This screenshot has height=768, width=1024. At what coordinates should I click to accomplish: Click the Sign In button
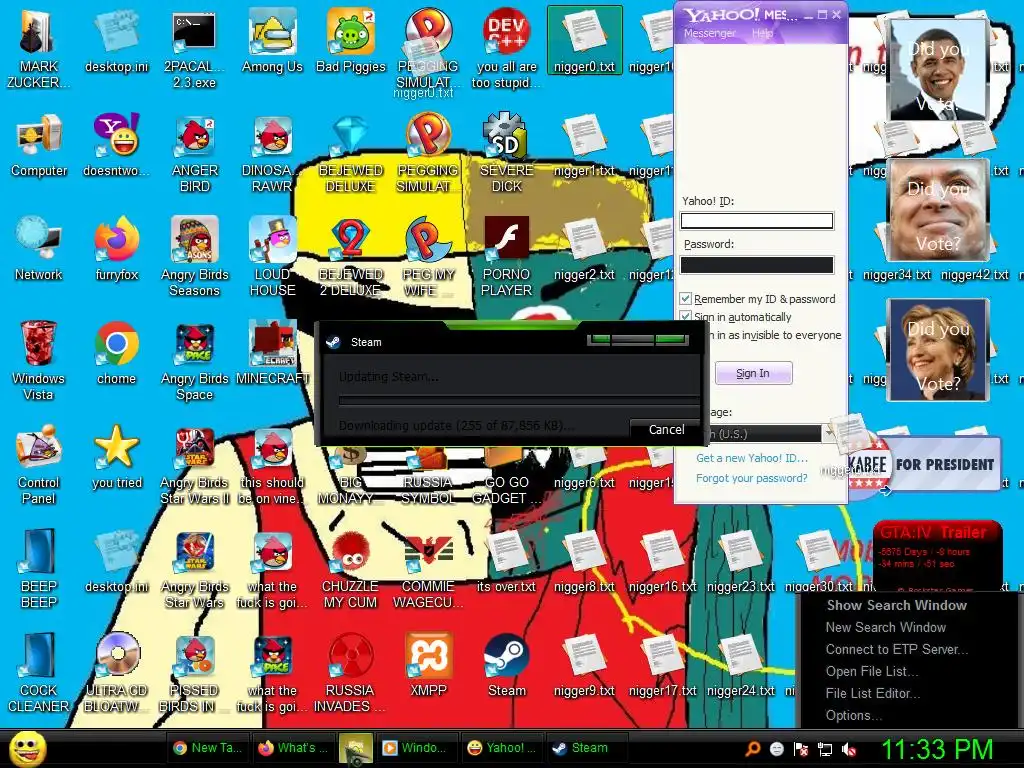[x=753, y=374]
